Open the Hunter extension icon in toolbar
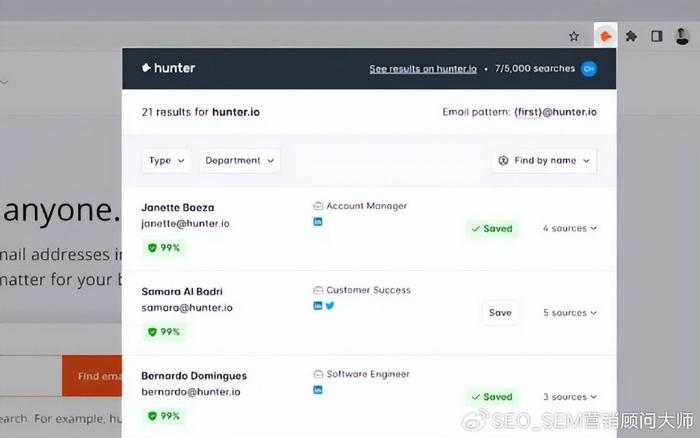The image size is (700, 438). click(606, 36)
